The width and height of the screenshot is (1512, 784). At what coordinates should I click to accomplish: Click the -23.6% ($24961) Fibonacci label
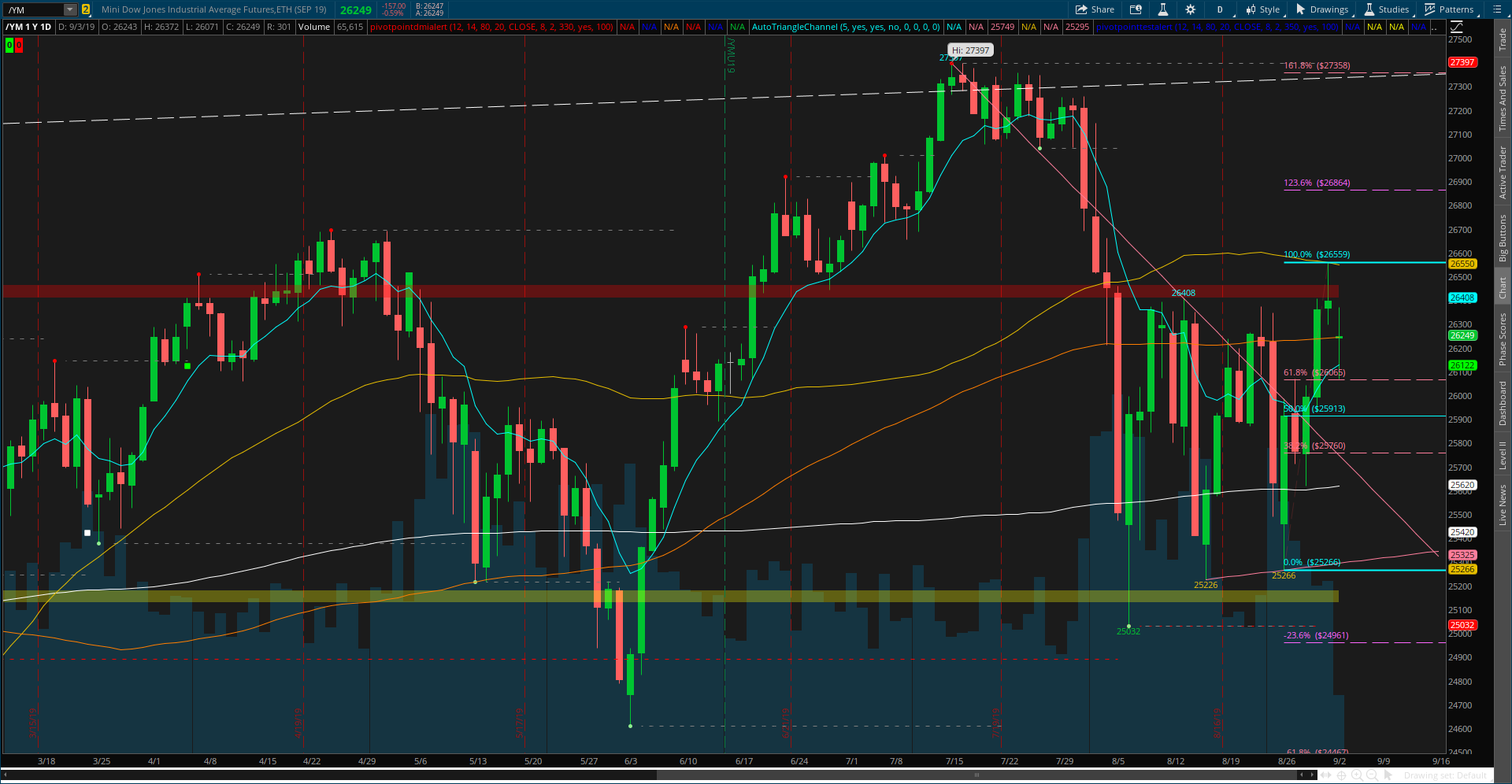click(x=1316, y=635)
